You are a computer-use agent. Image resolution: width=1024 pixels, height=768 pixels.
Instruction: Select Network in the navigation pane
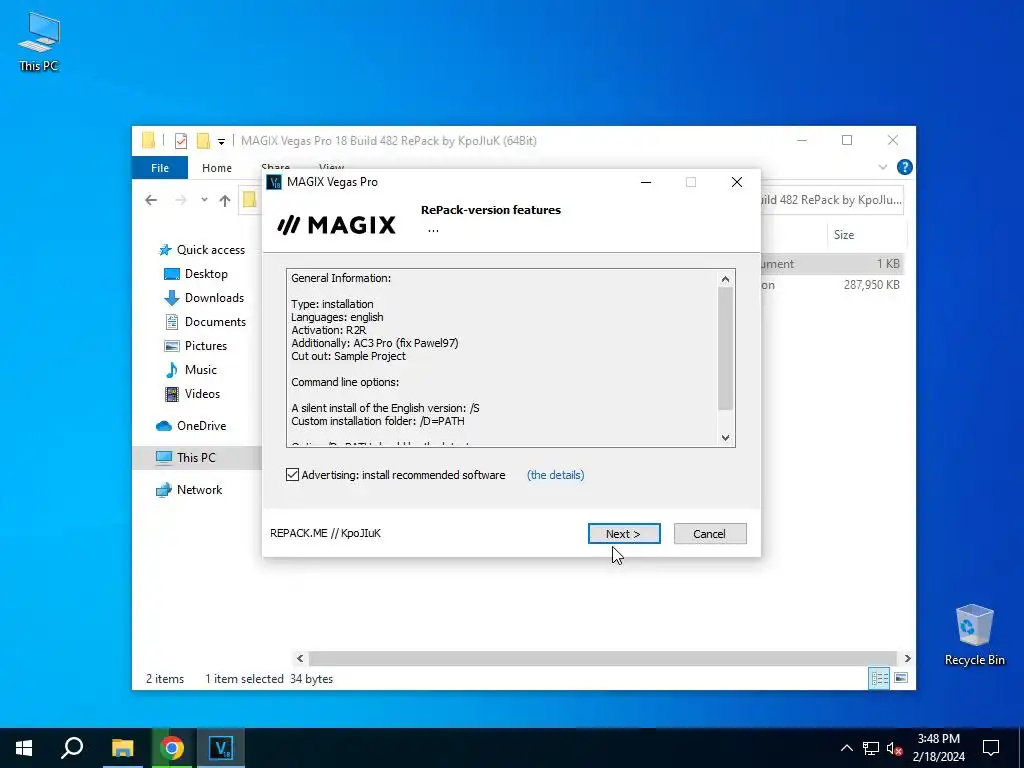189,490
